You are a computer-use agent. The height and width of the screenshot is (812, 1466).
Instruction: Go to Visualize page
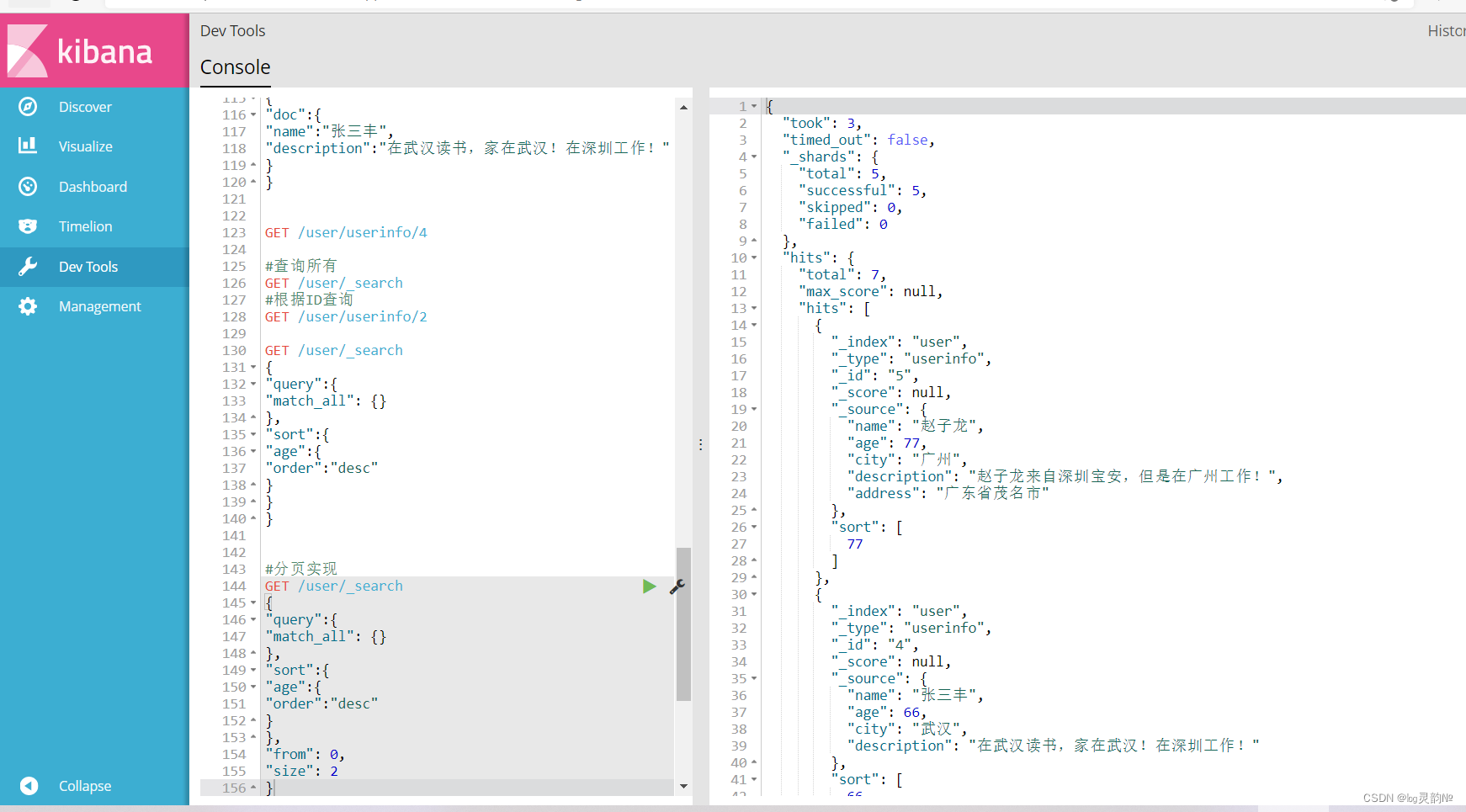(86, 146)
